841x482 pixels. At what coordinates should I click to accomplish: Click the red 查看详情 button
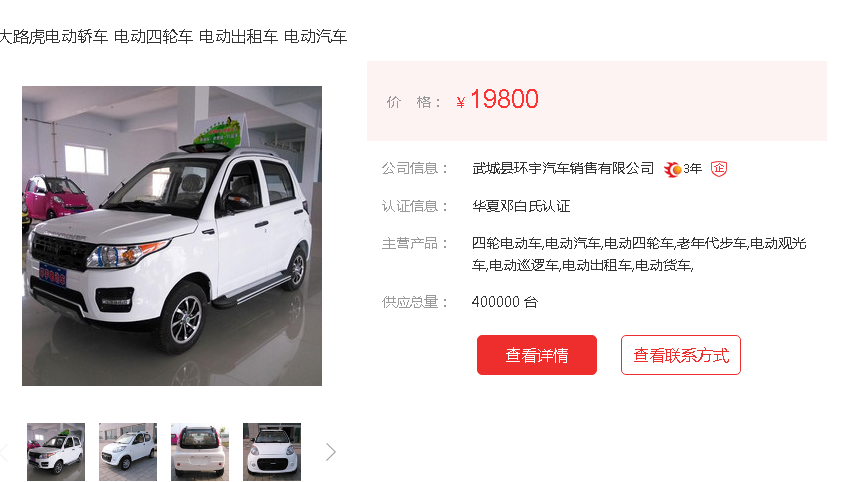[x=536, y=355]
